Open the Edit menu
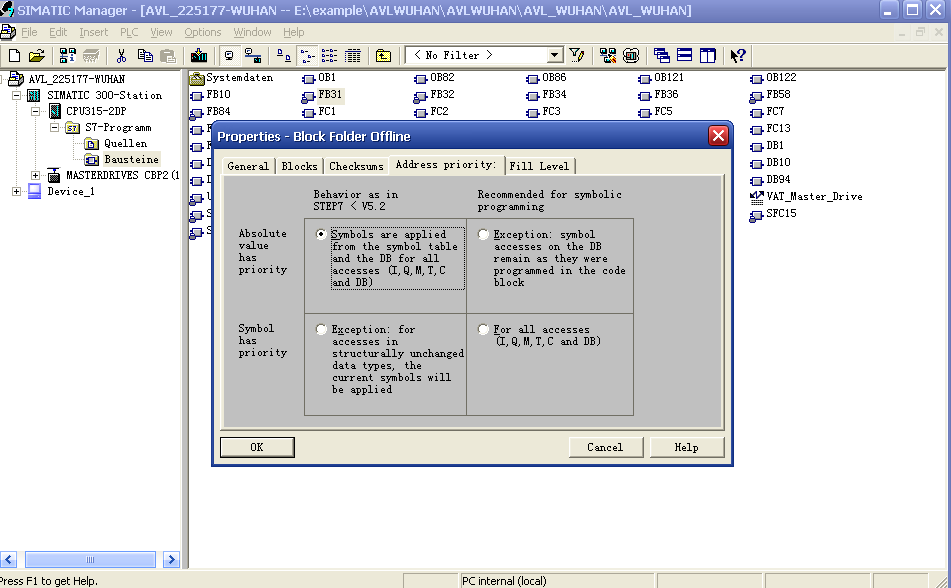 pyautogui.click(x=58, y=32)
